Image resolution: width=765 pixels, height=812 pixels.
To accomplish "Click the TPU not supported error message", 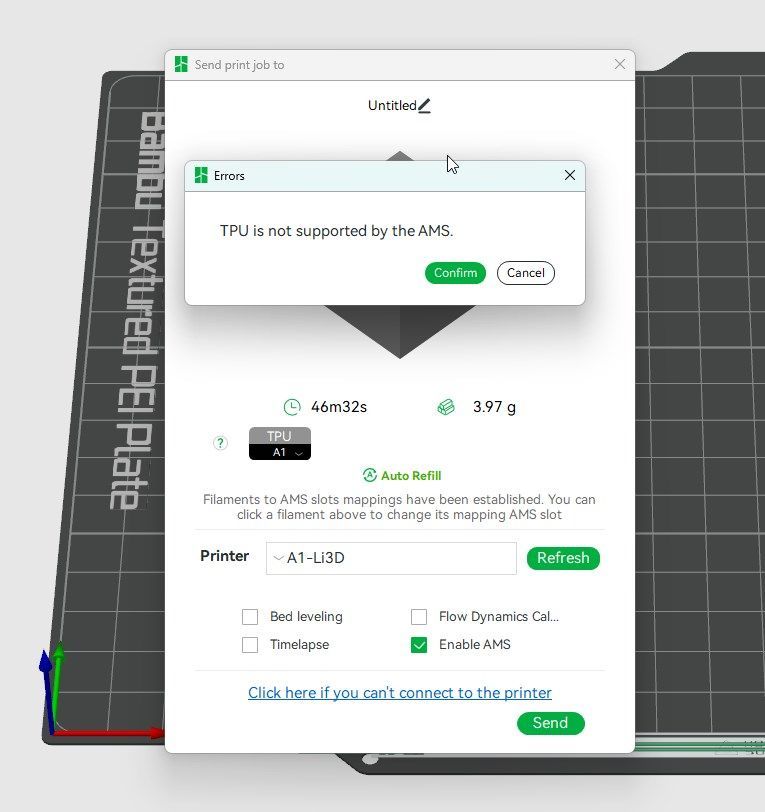I will pos(337,230).
